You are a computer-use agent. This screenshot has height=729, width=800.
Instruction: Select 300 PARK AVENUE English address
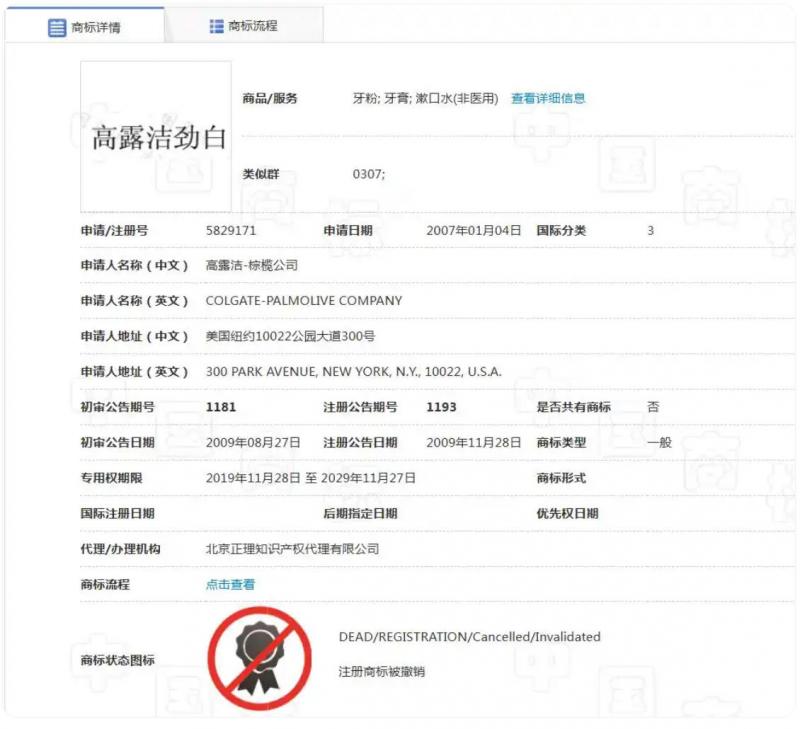[x=354, y=372]
